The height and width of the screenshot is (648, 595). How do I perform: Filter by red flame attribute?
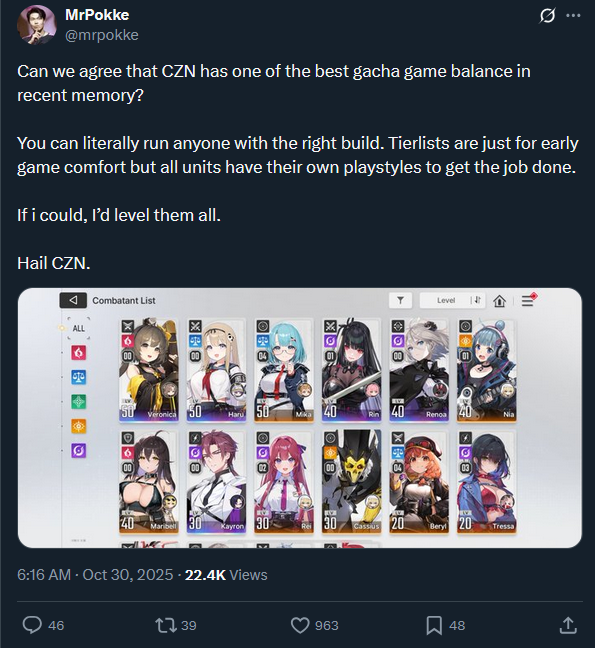79,353
